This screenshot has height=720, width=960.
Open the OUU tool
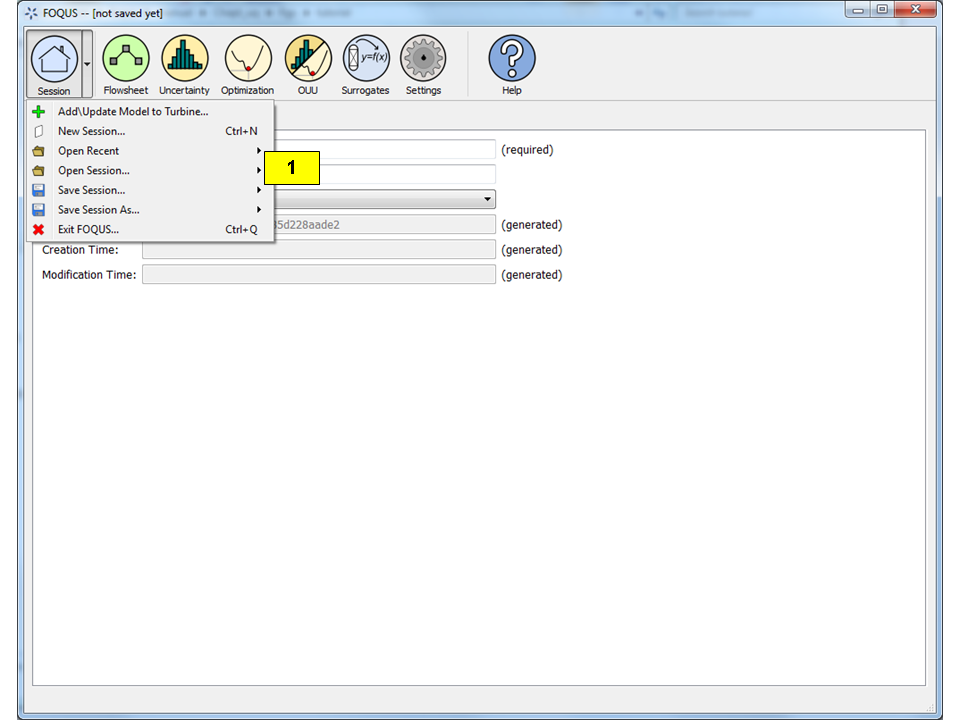[x=307, y=59]
